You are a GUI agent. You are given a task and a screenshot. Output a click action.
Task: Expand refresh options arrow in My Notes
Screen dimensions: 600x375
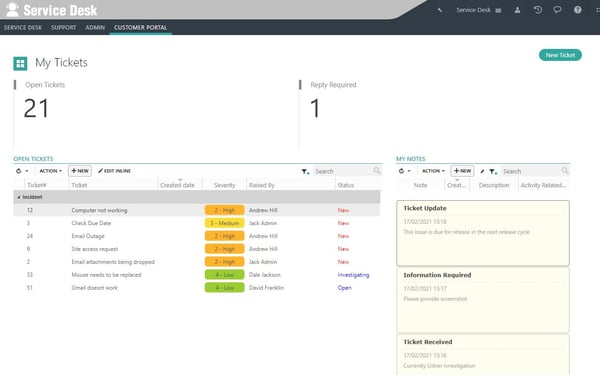click(x=409, y=171)
